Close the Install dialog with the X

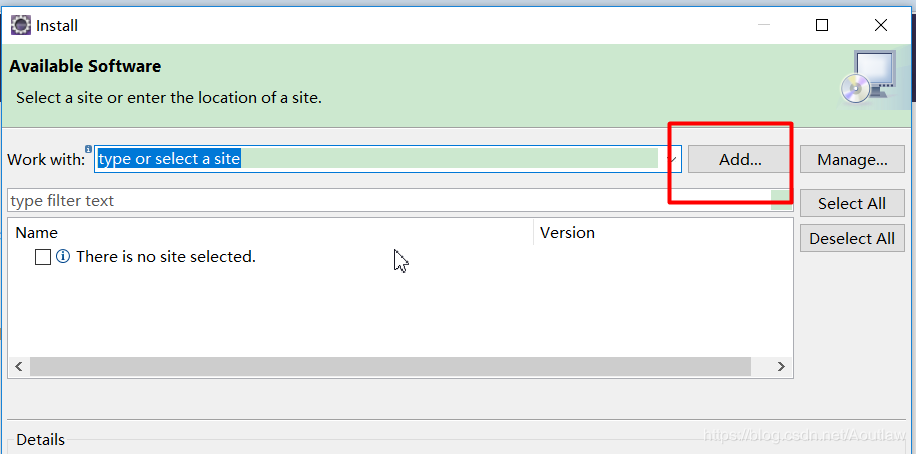click(881, 25)
